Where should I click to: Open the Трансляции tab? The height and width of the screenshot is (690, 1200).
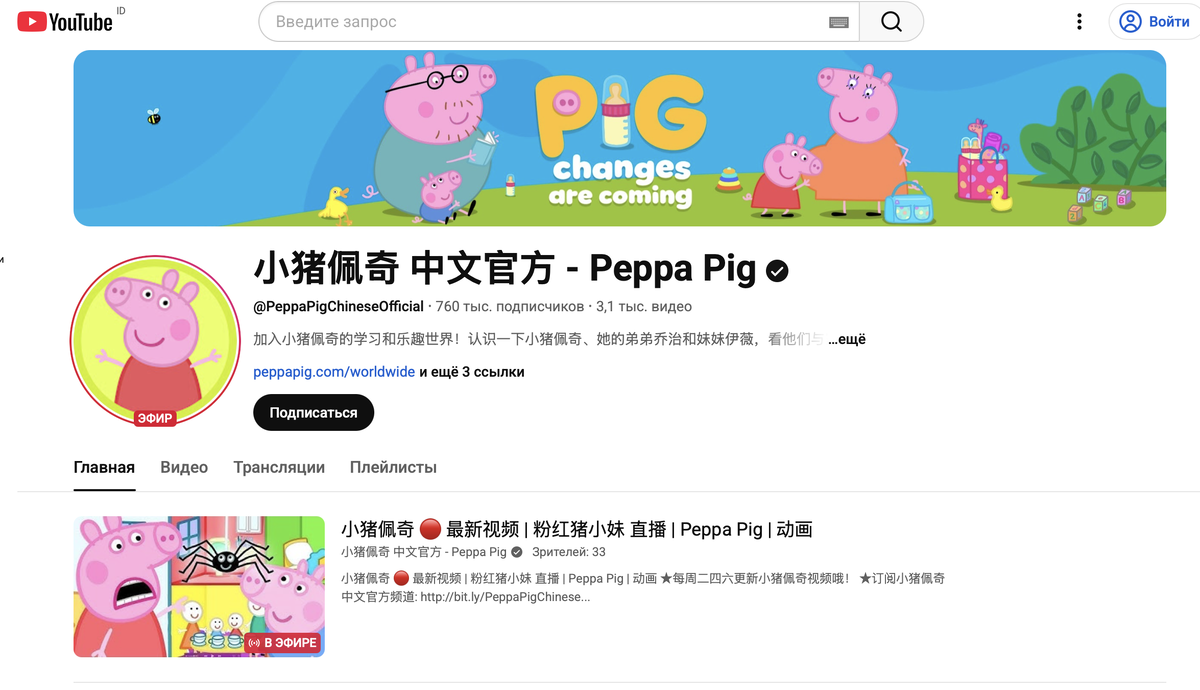tap(279, 467)
